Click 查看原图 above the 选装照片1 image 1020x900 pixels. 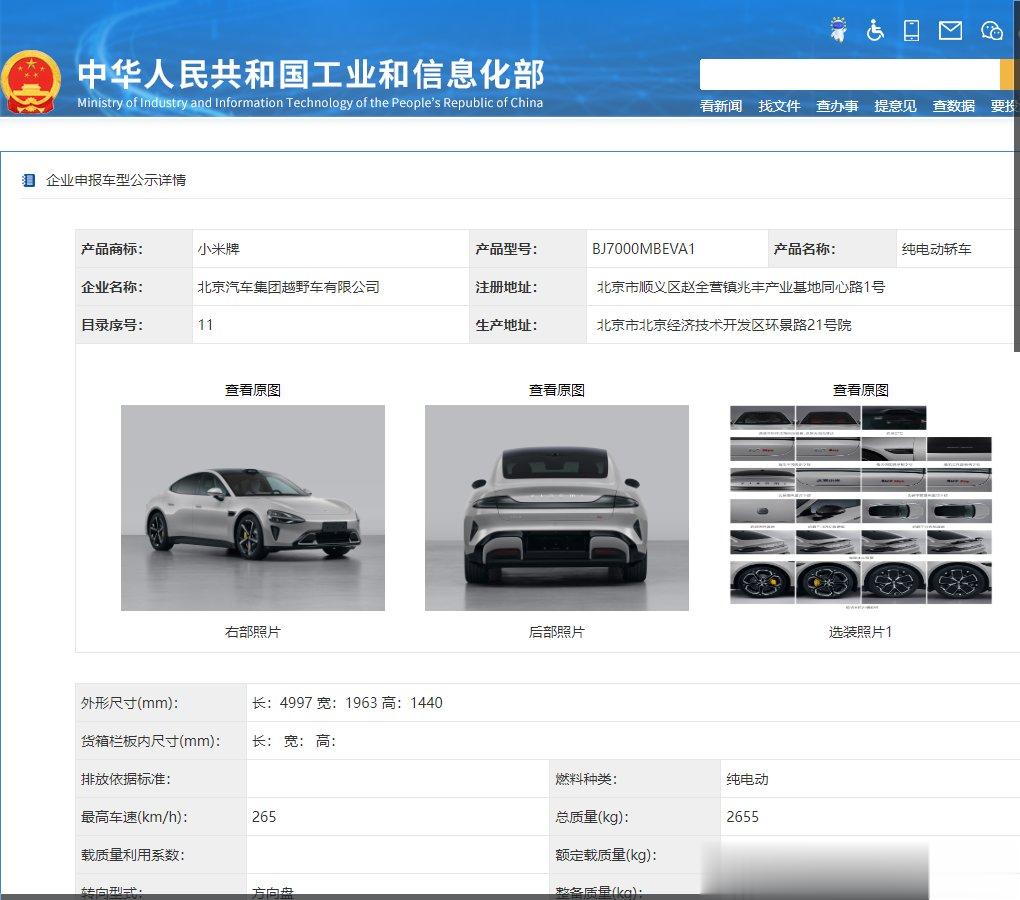pyautogui.click(x=861, y=390)
